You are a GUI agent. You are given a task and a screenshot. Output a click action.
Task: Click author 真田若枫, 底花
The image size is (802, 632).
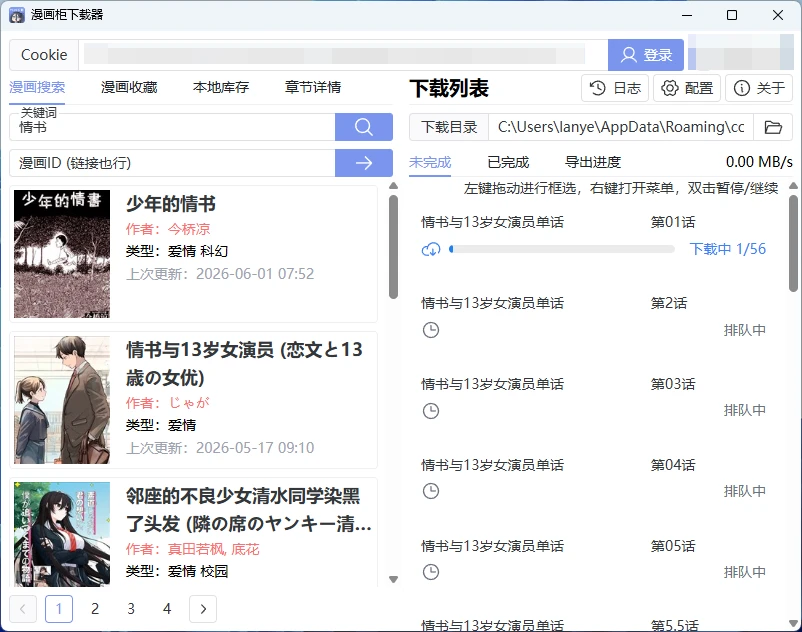pos(214,549)
